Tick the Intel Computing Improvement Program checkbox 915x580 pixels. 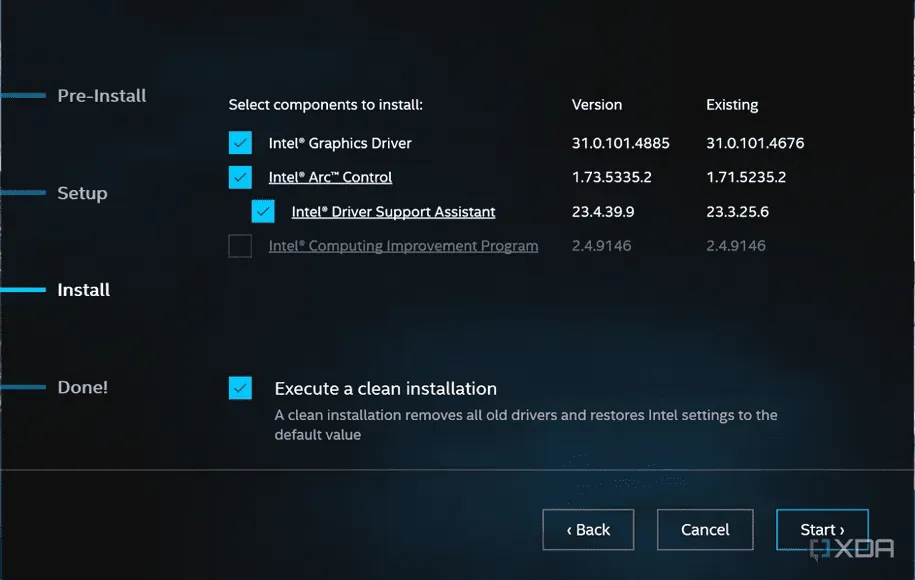click(240, 246)
